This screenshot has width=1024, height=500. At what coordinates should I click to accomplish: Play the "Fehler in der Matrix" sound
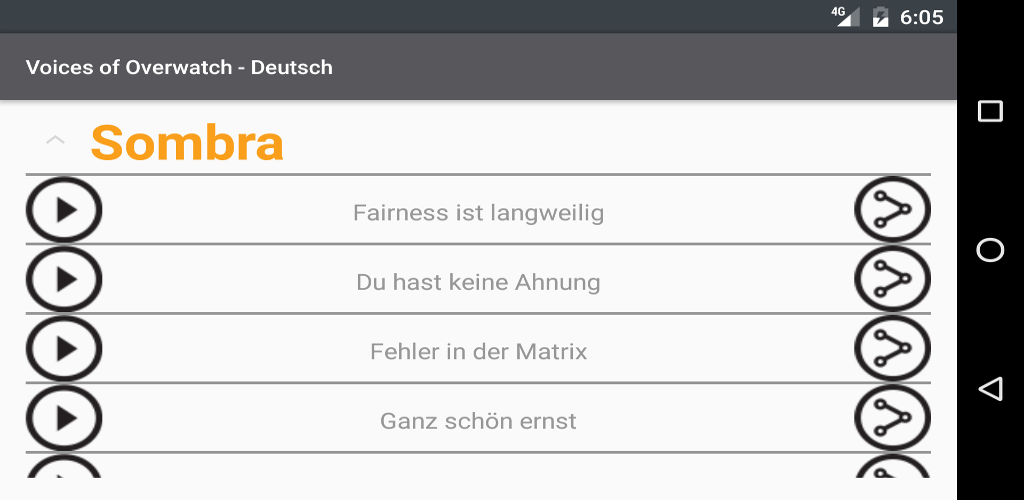pyautogui.click(x=64, y=349)
